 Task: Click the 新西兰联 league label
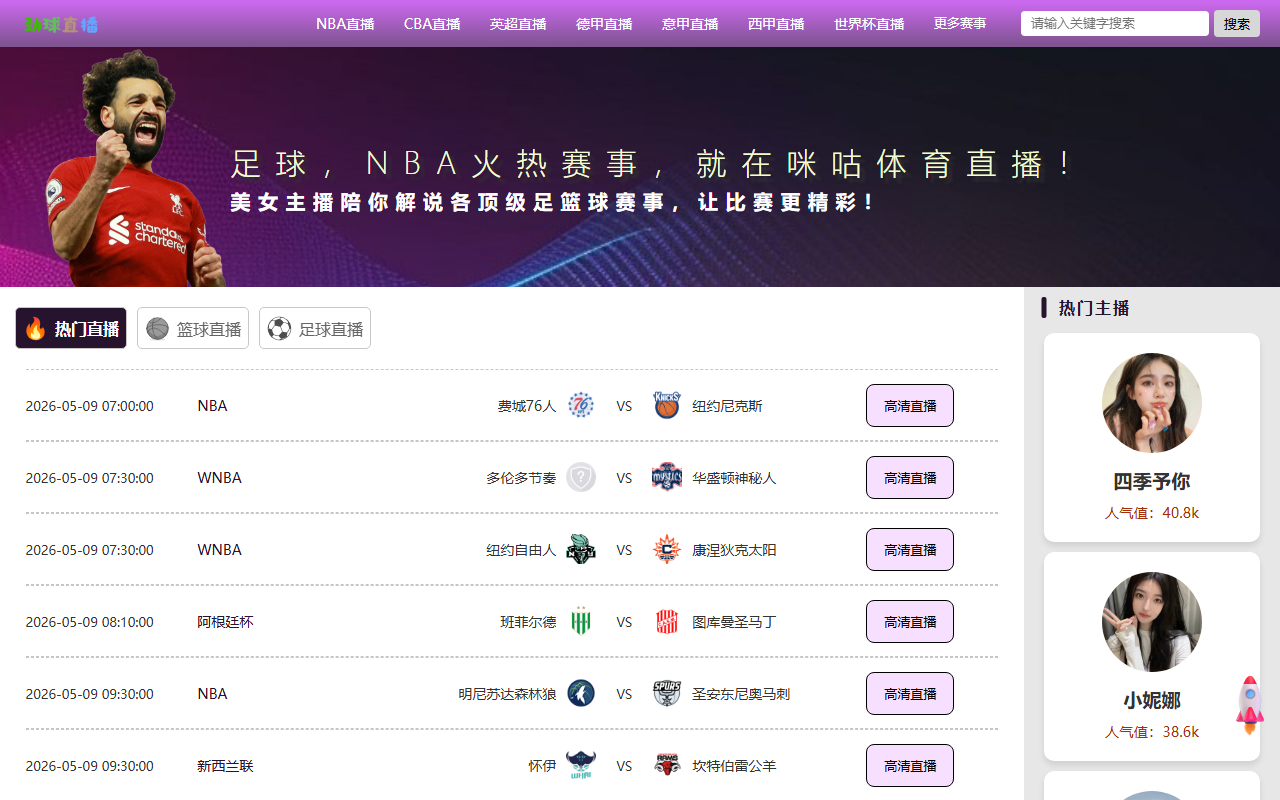click(225, 766)
